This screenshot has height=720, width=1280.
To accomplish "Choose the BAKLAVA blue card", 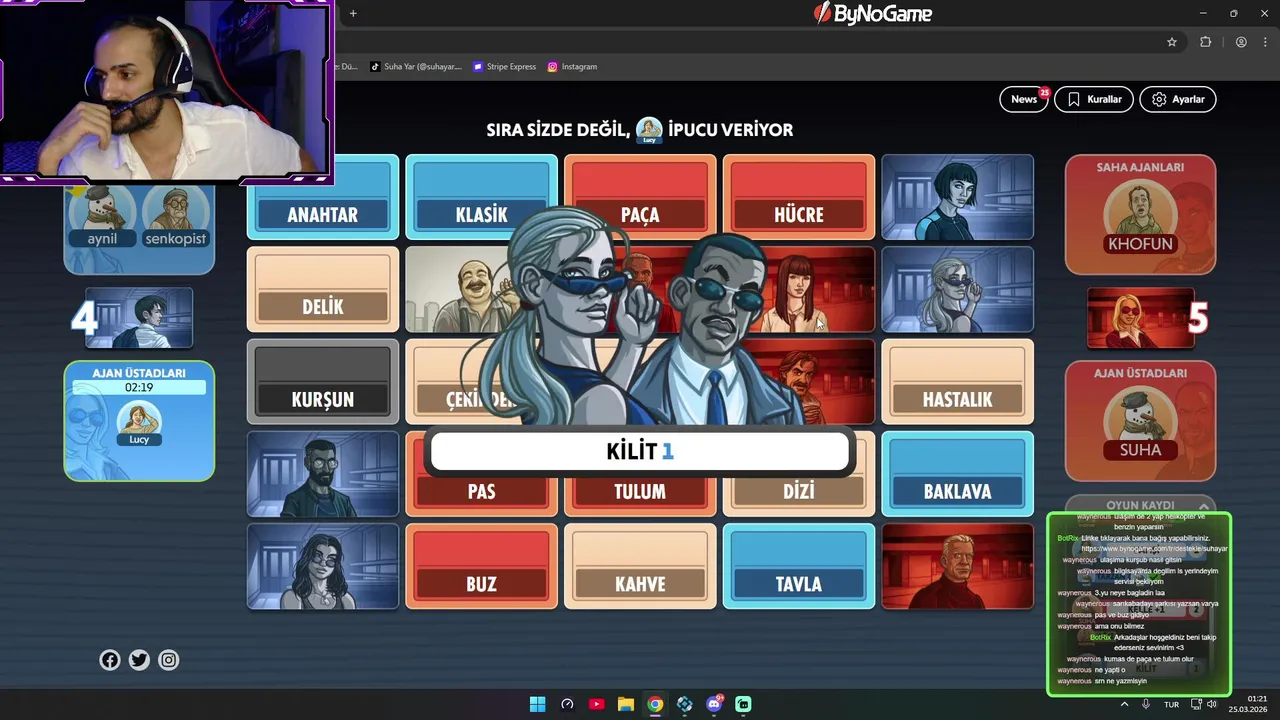I will coord(957,474).
